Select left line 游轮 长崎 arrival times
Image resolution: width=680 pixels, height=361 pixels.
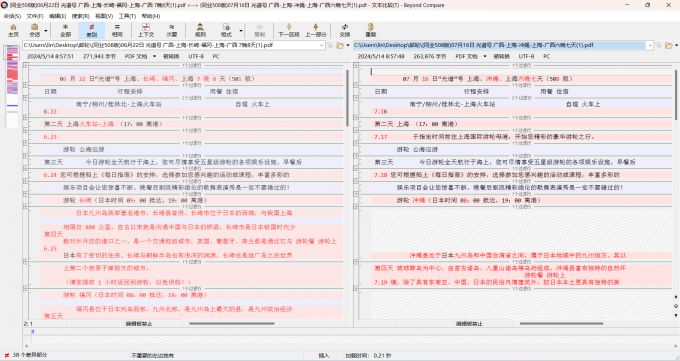point(135,200)
